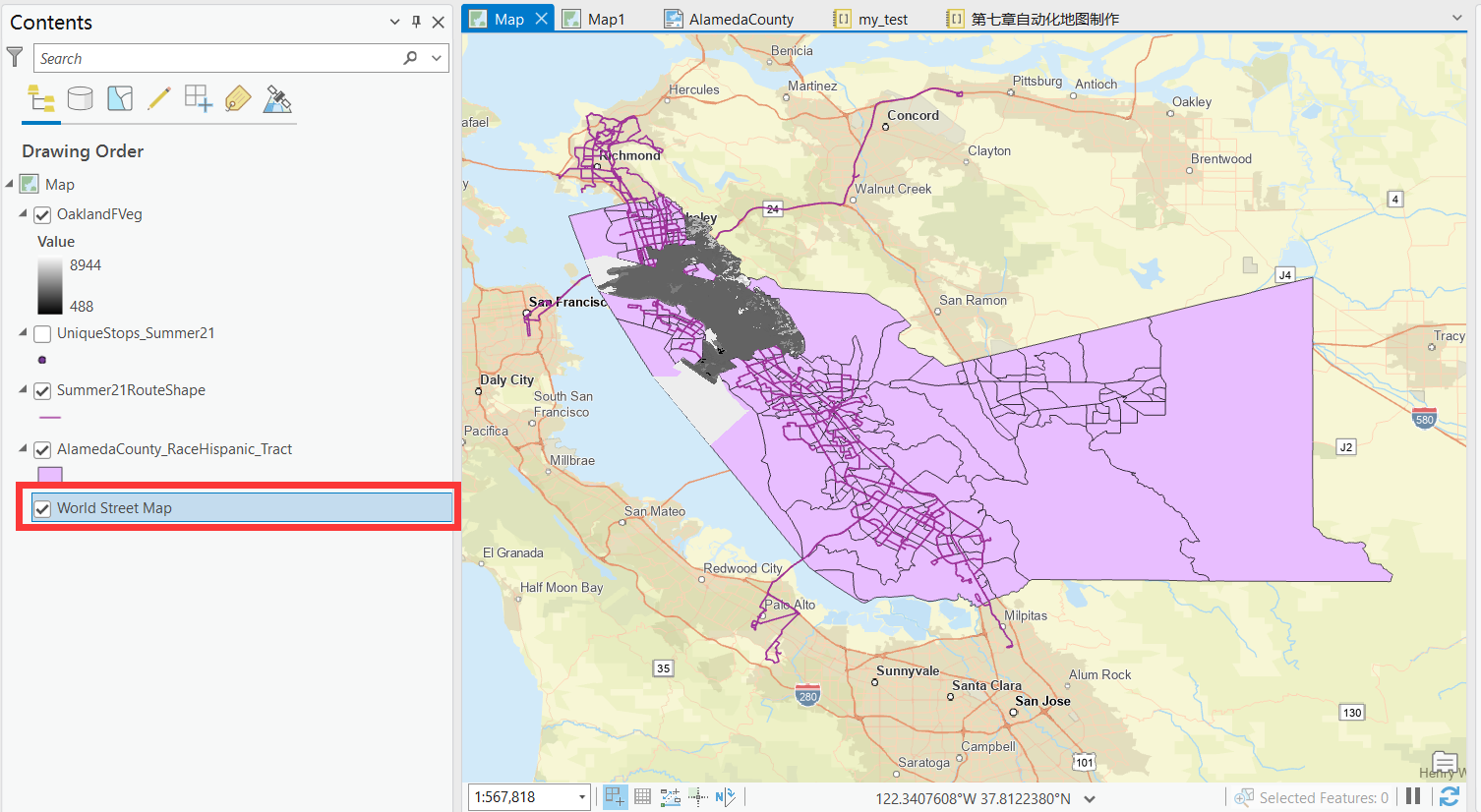Click the dynamic constraints icon
Viewport: 1481px width, 812px height.
(671, 797)
